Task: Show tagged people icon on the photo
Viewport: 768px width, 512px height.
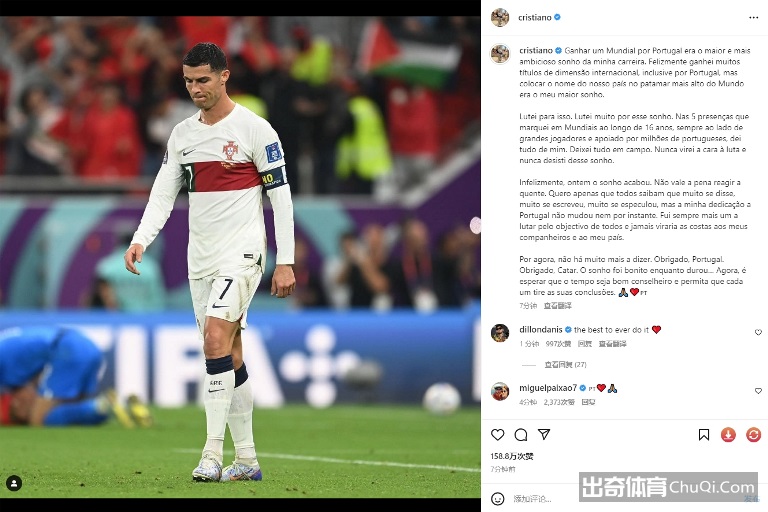Action: point(14,484)
